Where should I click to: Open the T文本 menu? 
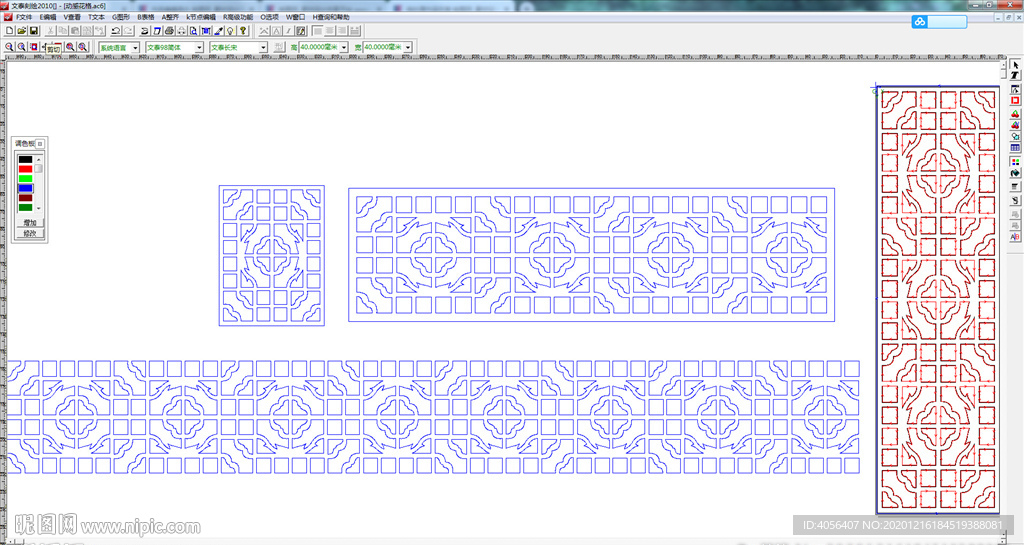(x=96, y=17)
